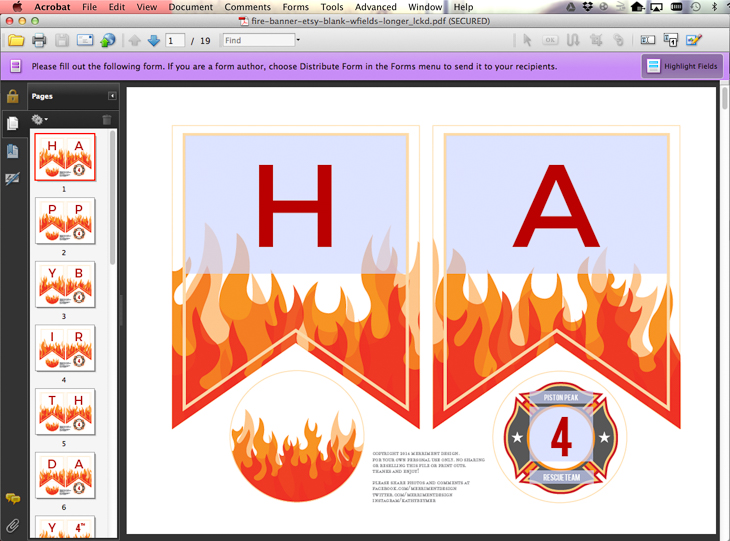
Task: Print the document using the printer icon
Action: pyautogui.click(x=39, y=41)
